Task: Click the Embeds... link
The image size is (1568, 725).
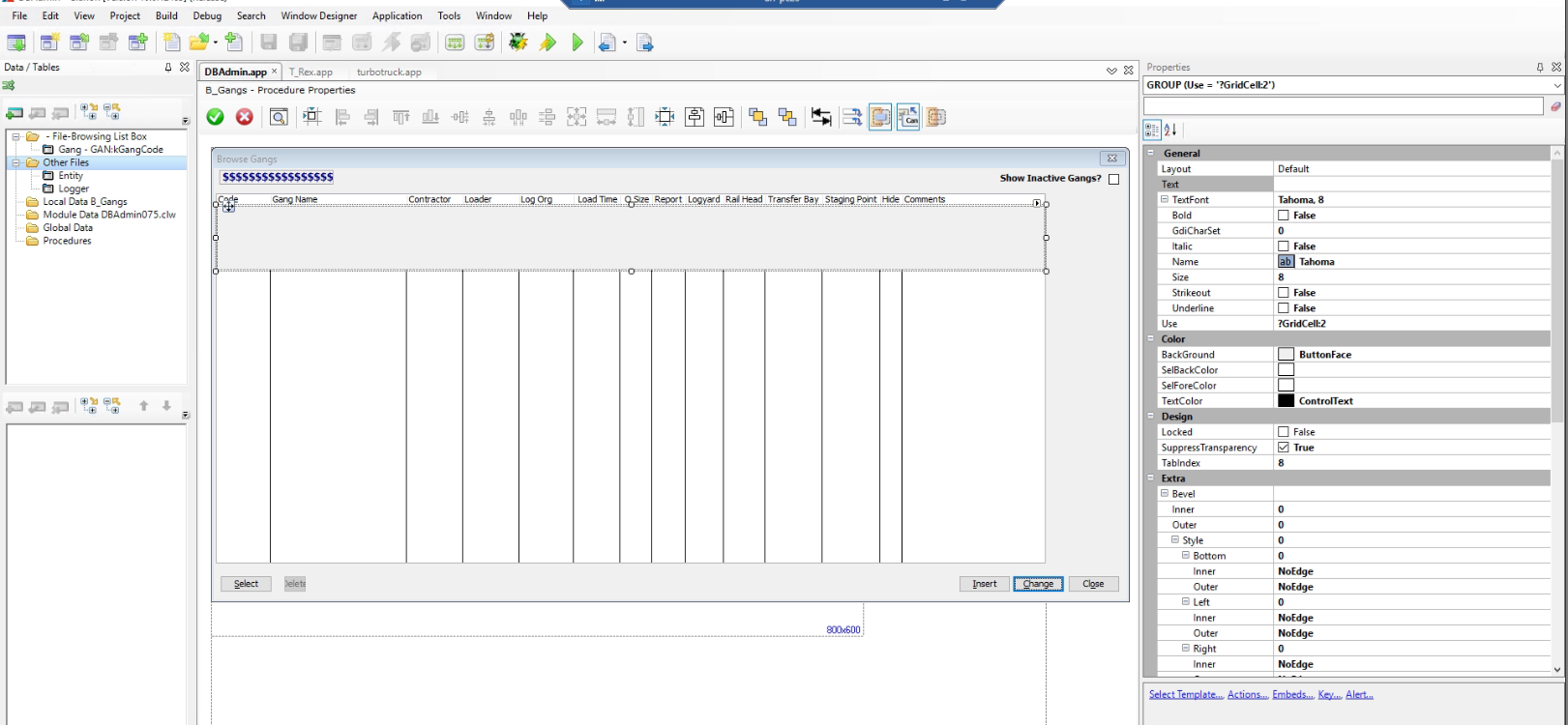Action: click(x=1292, y=694)
